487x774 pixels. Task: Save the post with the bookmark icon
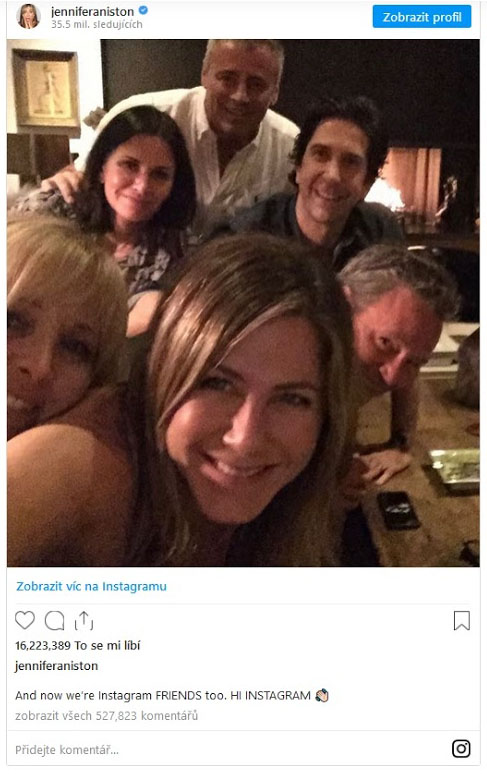click(x=461, y=620)
